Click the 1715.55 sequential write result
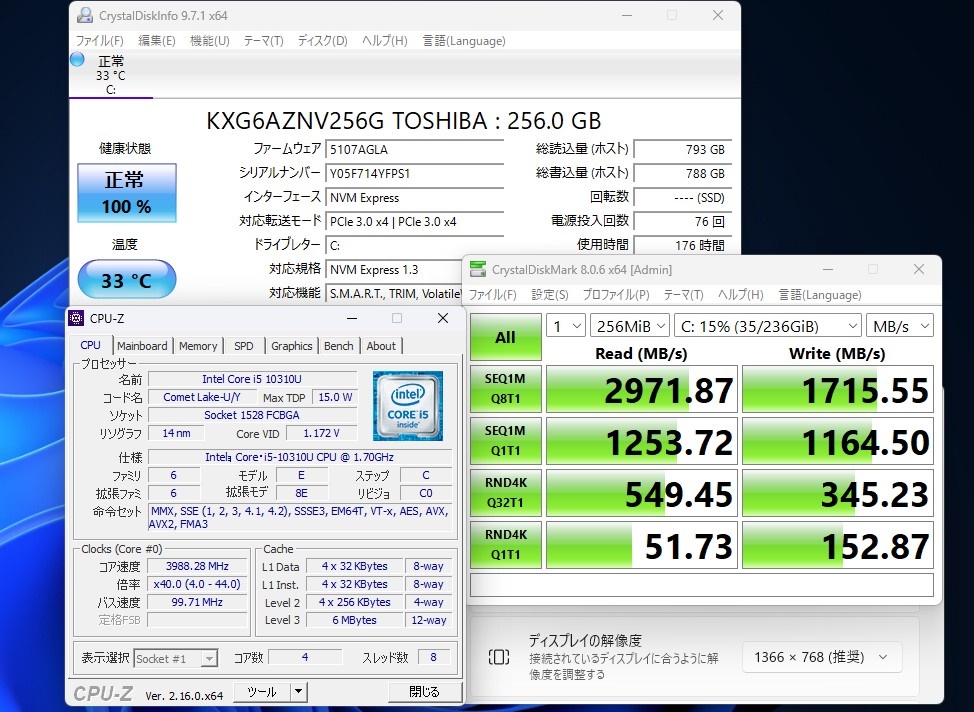The width and height of the screenshot is (974, 712). [838, 389]
